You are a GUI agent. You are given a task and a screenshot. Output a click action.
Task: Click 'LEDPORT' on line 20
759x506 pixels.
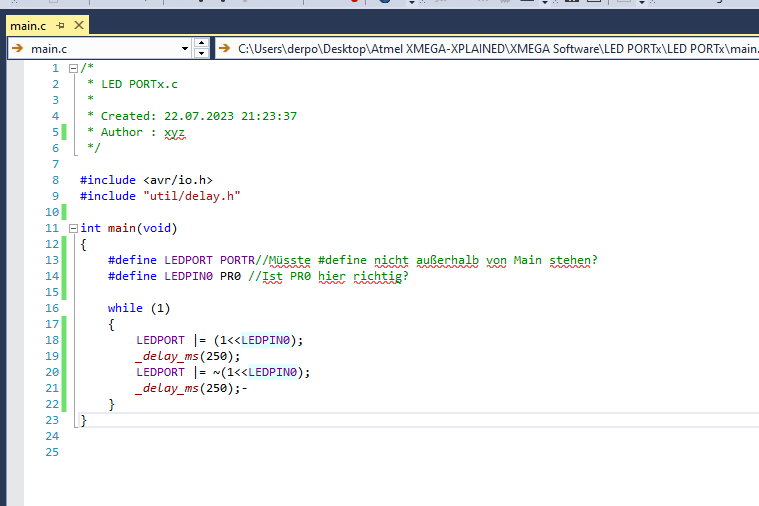160,372
